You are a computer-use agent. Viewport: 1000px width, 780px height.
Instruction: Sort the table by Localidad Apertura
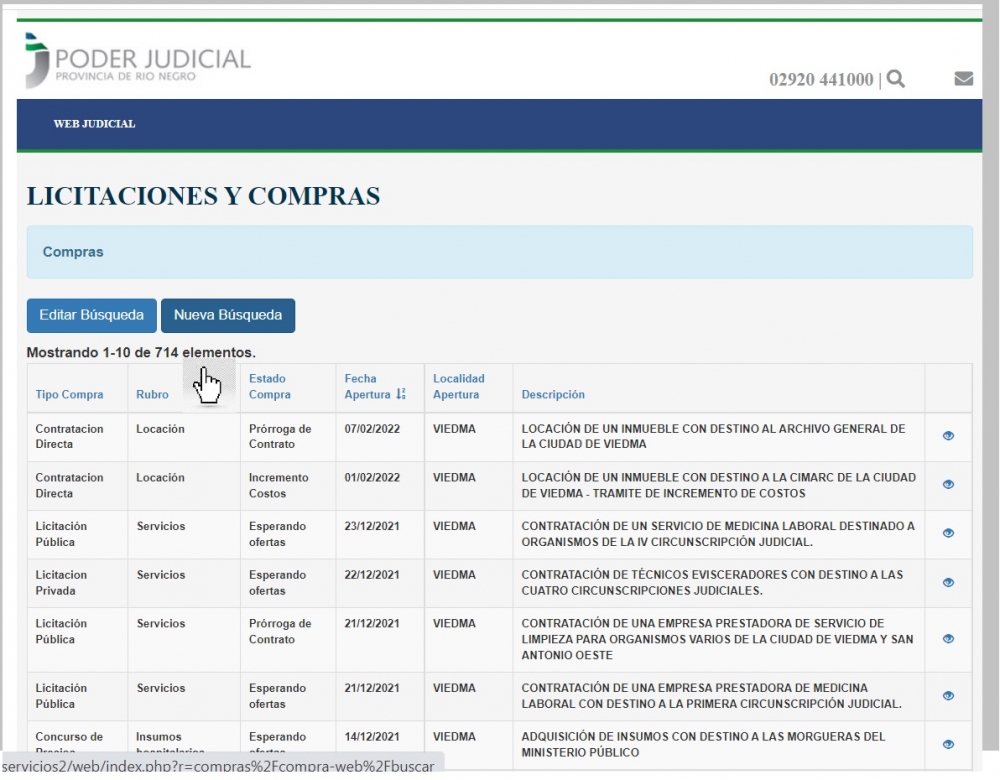click(459, 387)
